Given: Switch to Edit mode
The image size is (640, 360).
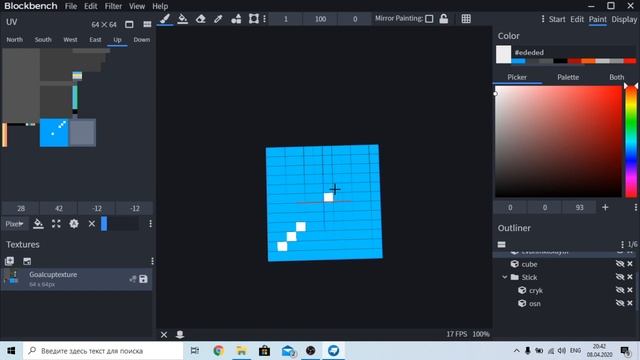Looking at the screenshot, I should pyautogui.click(x=577, y=19).
